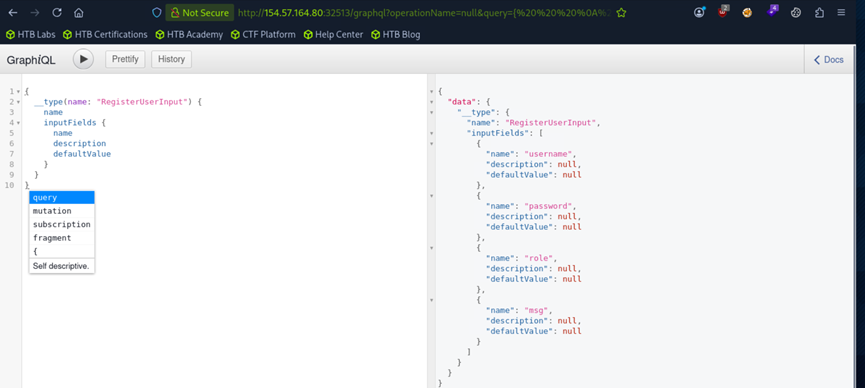Open the browser hamburger menu
This screenshot has height=388, width=865.
(841, 13)
